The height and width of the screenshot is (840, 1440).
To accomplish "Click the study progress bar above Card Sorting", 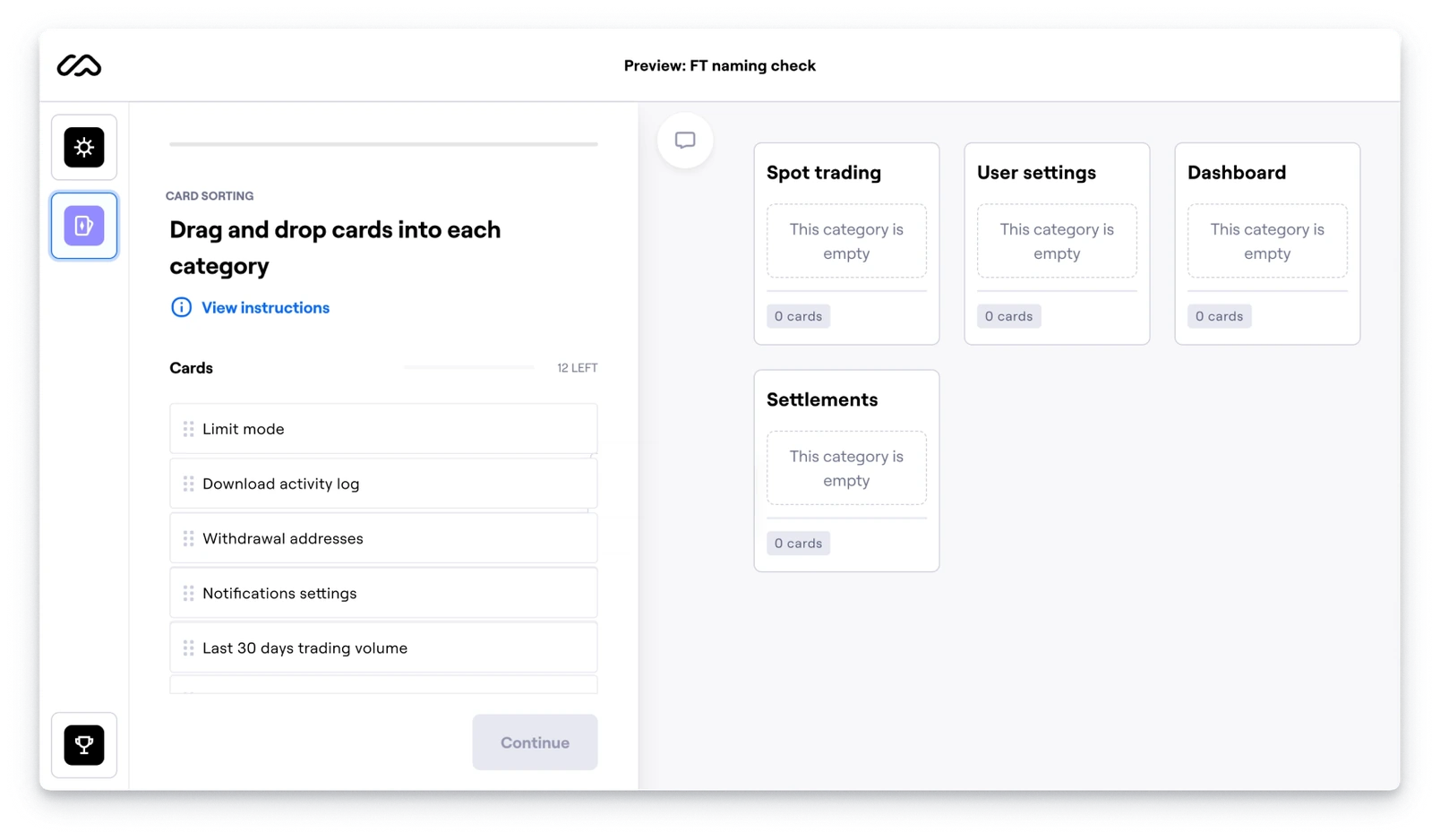I will 383,144.
